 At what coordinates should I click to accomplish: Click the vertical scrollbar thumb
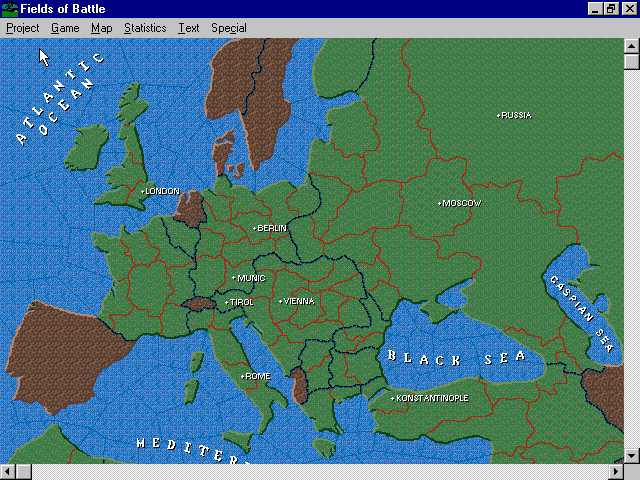[631, 62]
